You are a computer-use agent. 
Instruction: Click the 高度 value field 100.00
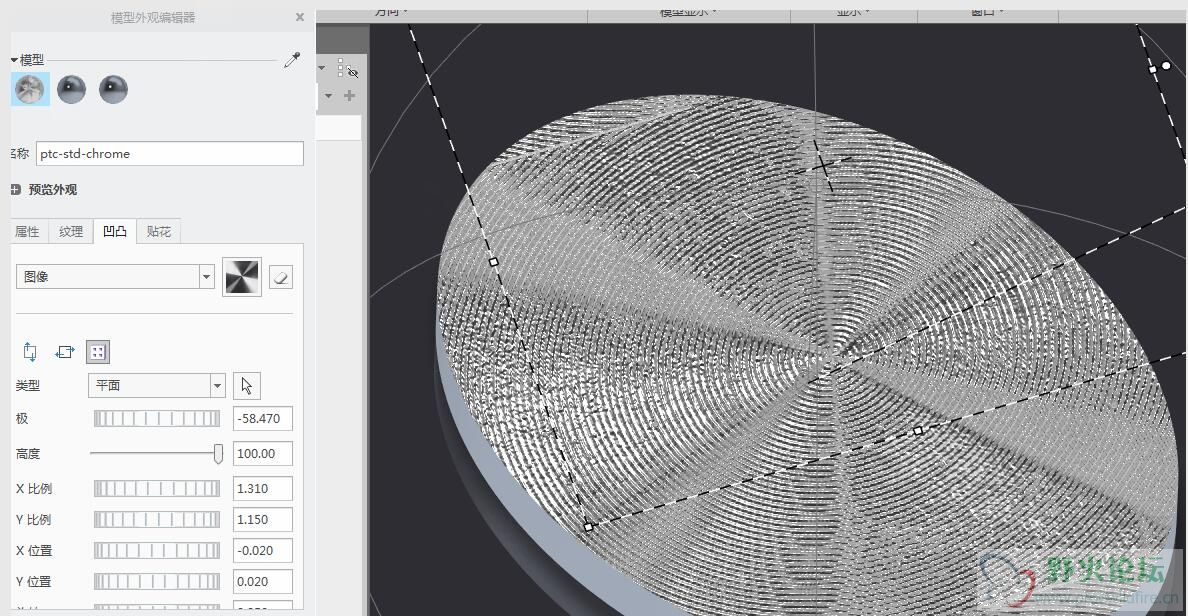coord(262,453)
